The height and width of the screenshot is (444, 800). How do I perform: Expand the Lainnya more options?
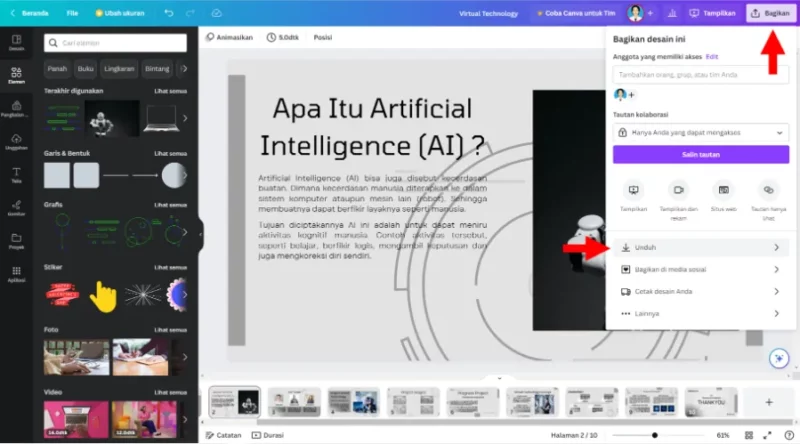(x=701, y=313)
